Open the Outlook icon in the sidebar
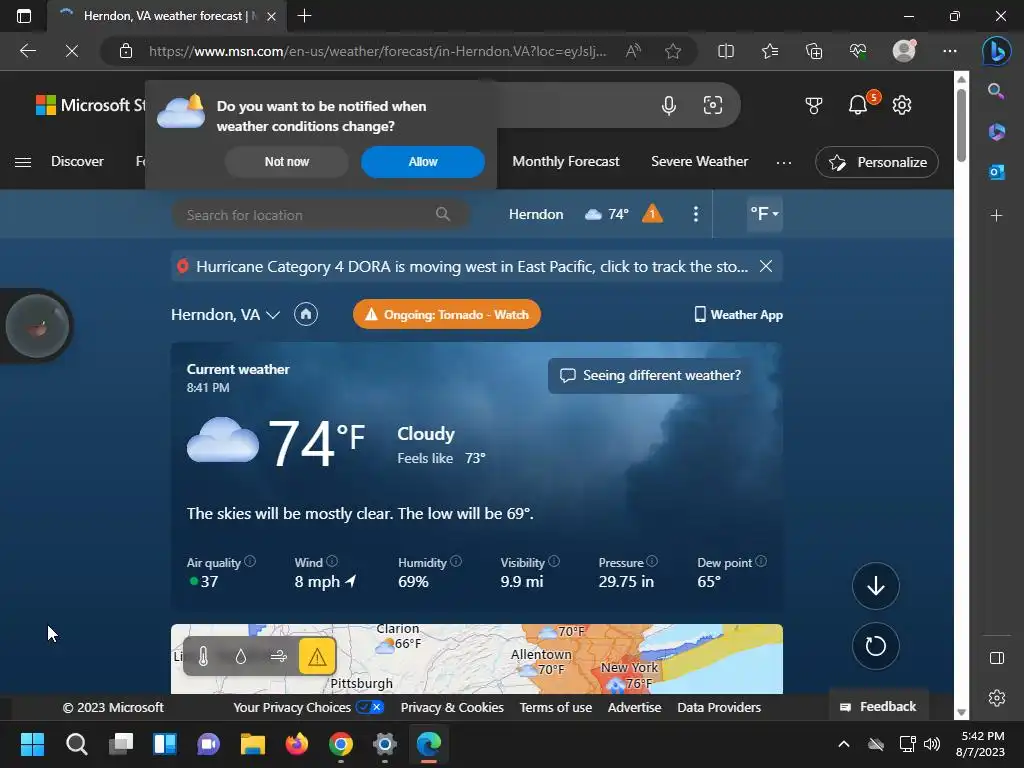 (x=997, y=172)
